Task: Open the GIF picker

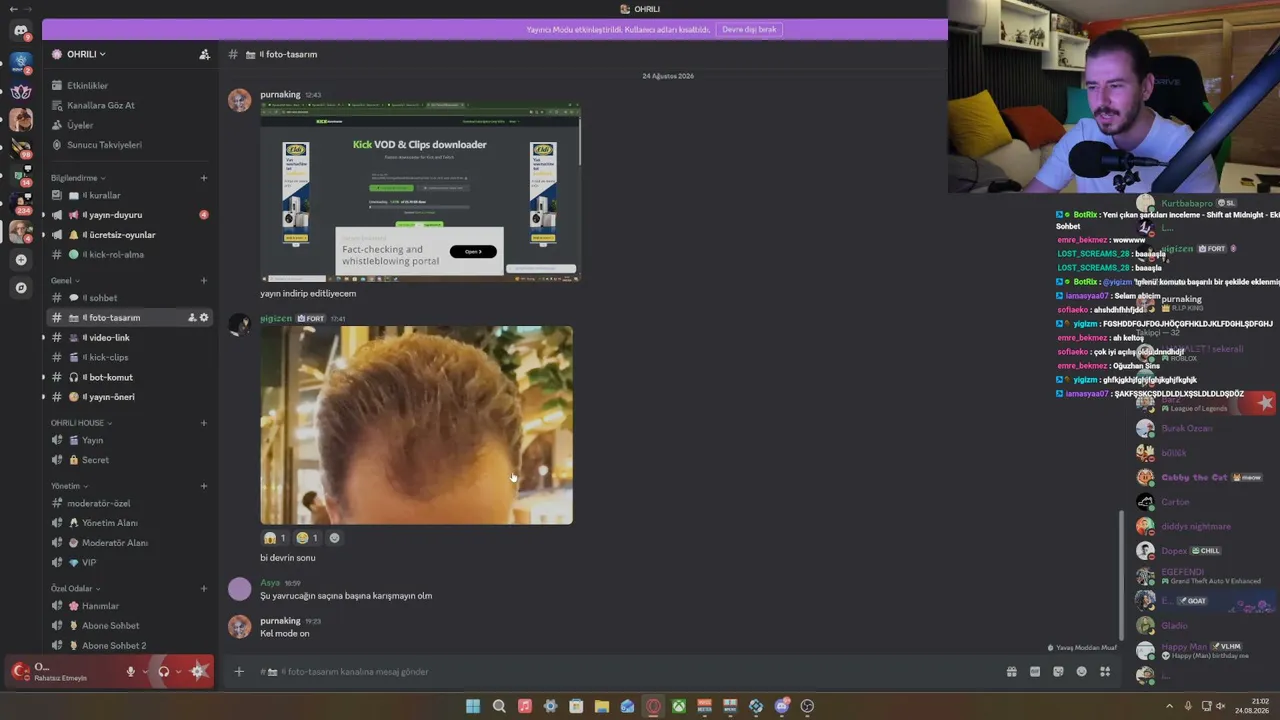Action: (x=1035, y=672)
